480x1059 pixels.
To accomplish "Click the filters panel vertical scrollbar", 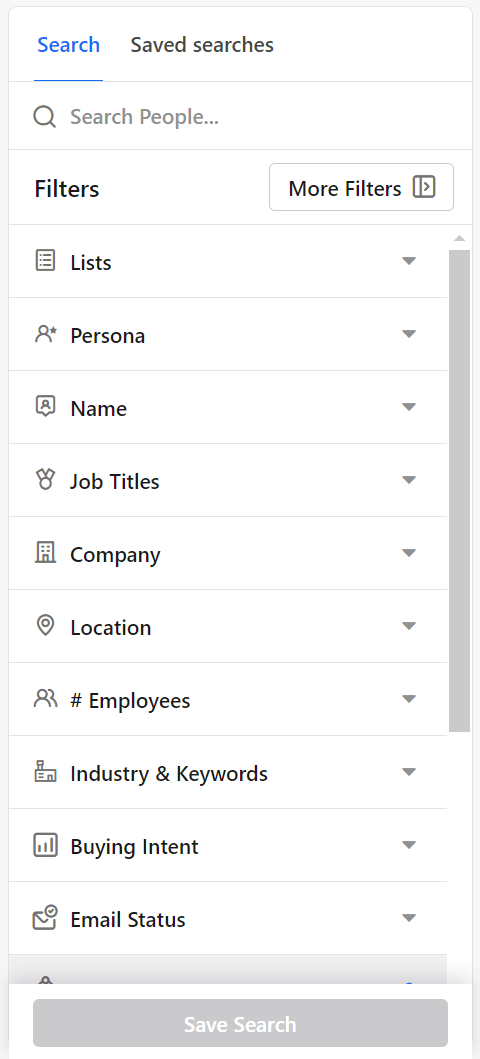I will click(460, 490).
